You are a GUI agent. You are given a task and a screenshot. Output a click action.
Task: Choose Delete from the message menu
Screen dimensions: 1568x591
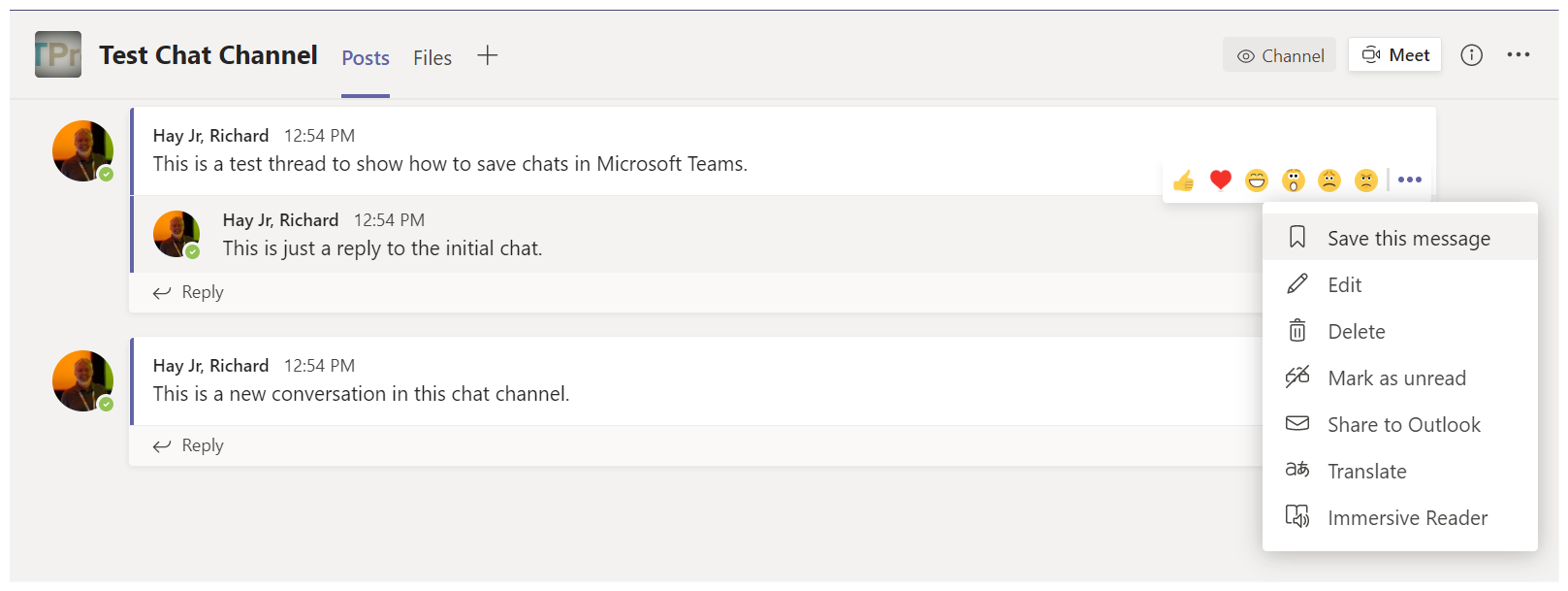point(1356,331)
